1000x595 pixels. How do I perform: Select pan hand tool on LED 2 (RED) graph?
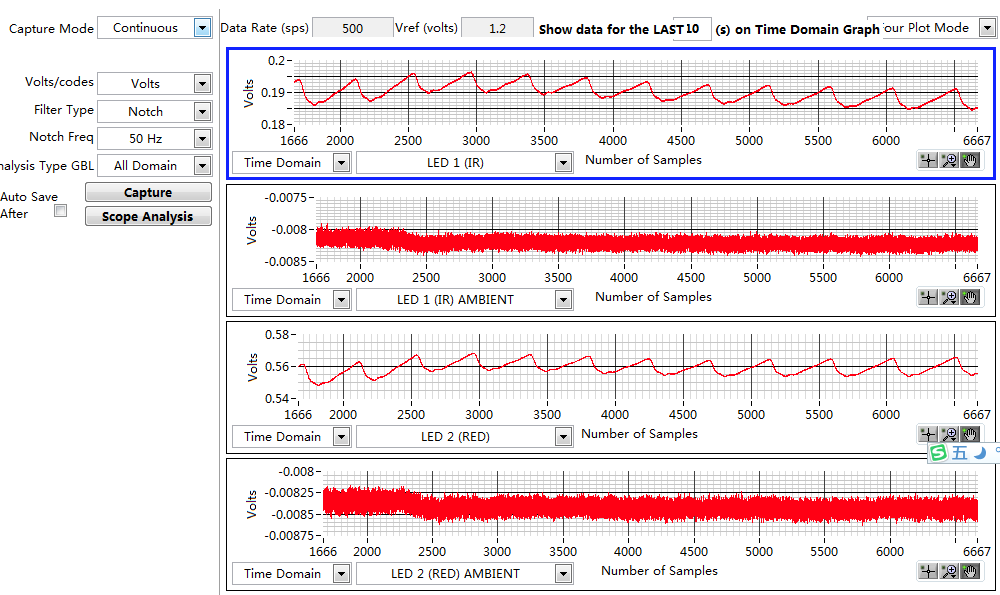click(x=970, y=434)
